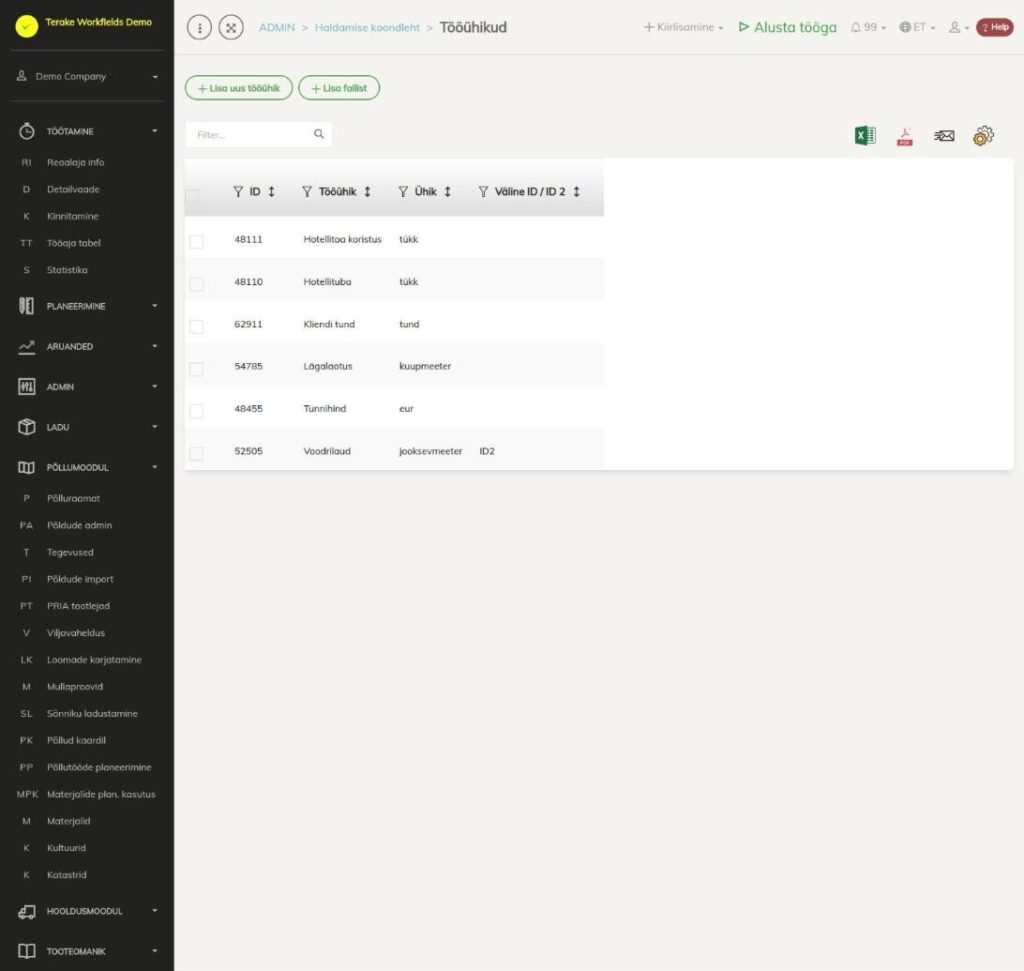Check the Voodrilaud row checkbox
Viewport: 1024px width, 971px height.
pos(196,453)
